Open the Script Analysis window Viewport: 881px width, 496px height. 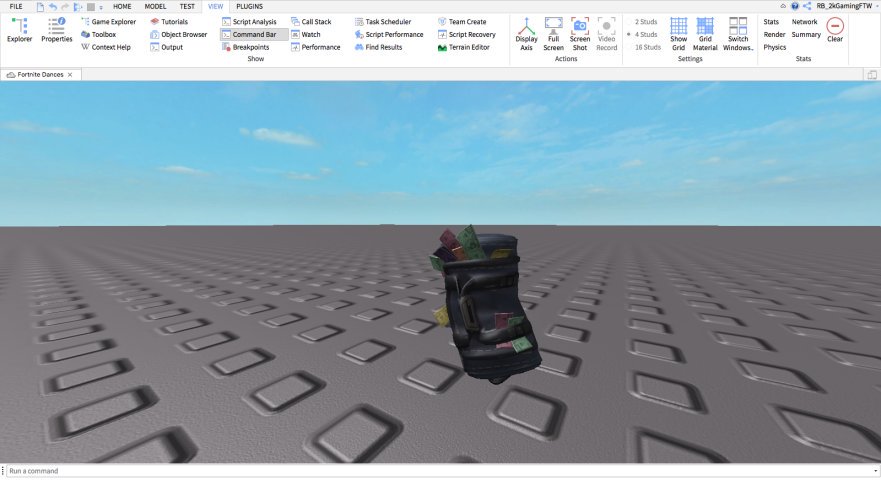coord(249,21)
